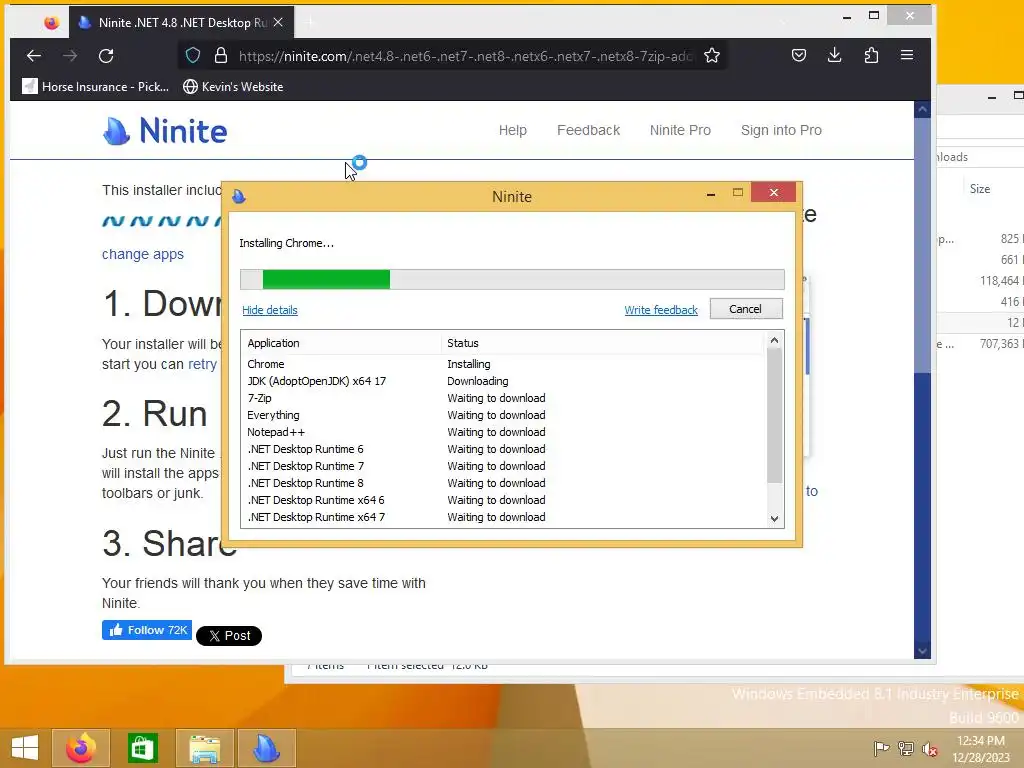Close the Ninite browser tab
The height and width of the screenshot is (768, 1024).
(278, 22)
